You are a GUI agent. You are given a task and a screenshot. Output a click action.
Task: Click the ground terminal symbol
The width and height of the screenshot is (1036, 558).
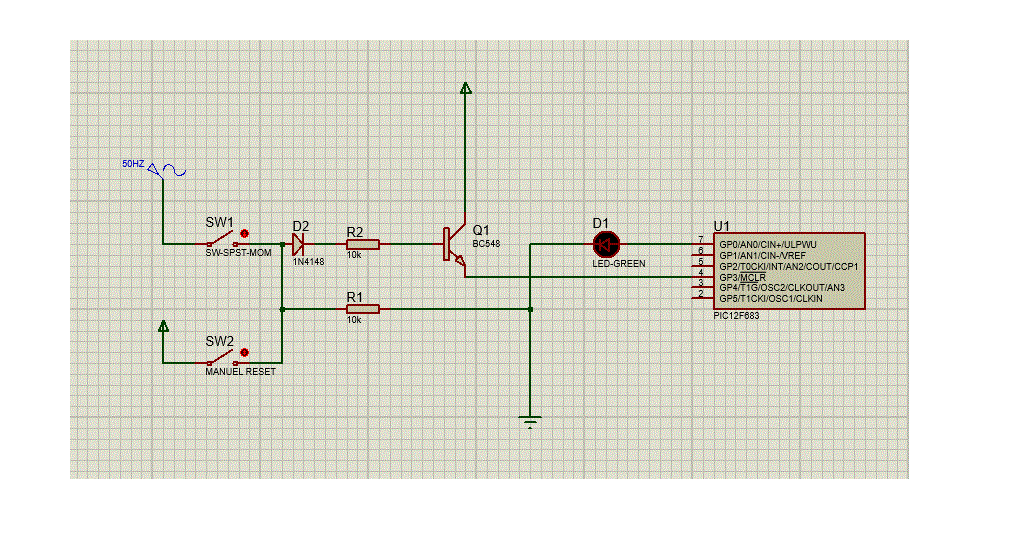[530, 422]
